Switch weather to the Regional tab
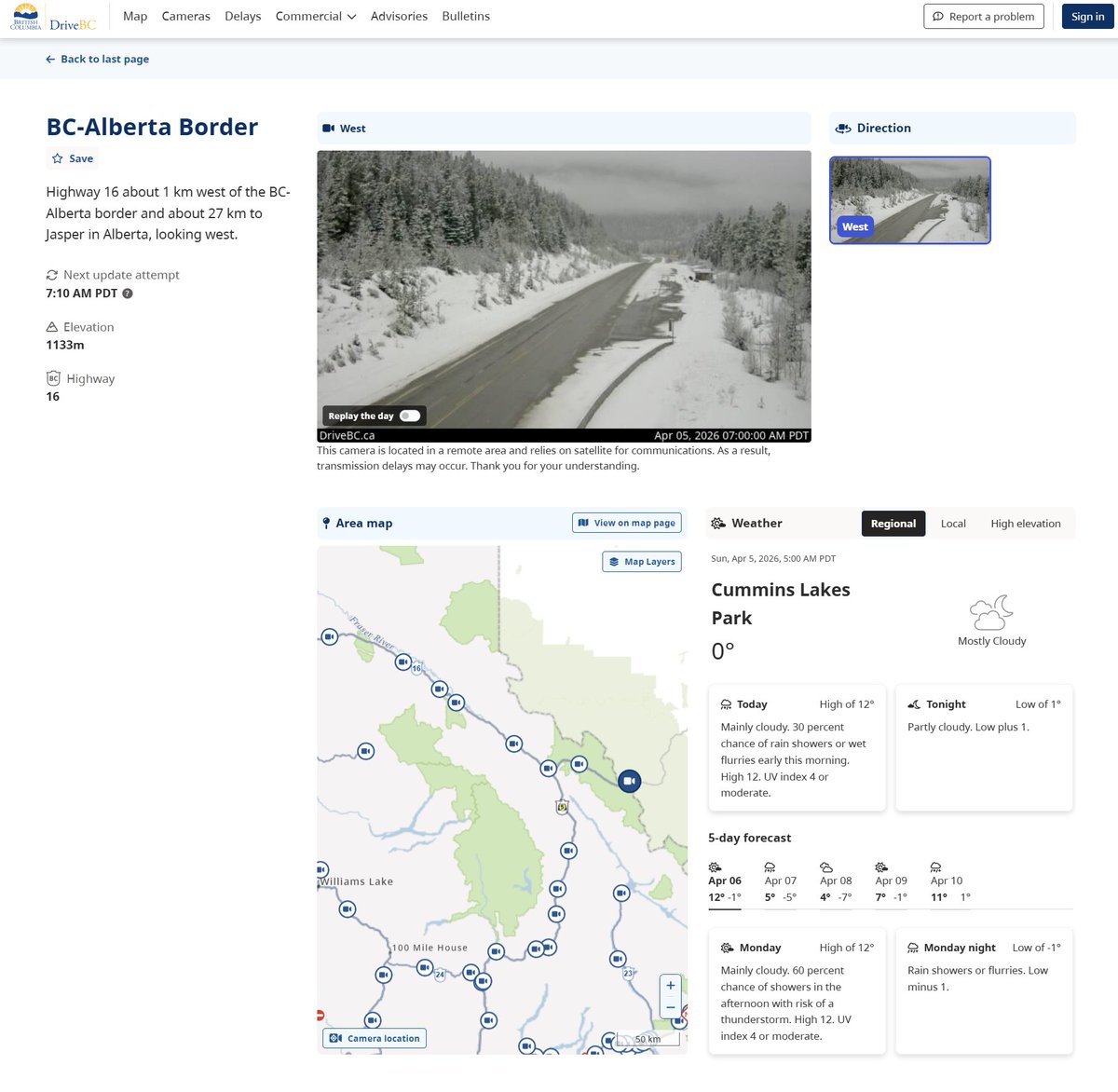This screenshot has height=1092, width=1118. point(893,524)
